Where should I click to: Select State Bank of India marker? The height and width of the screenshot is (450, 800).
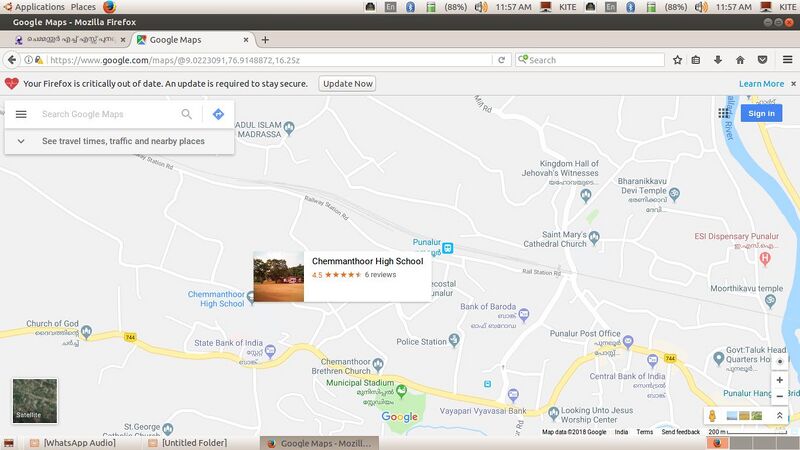270,351
